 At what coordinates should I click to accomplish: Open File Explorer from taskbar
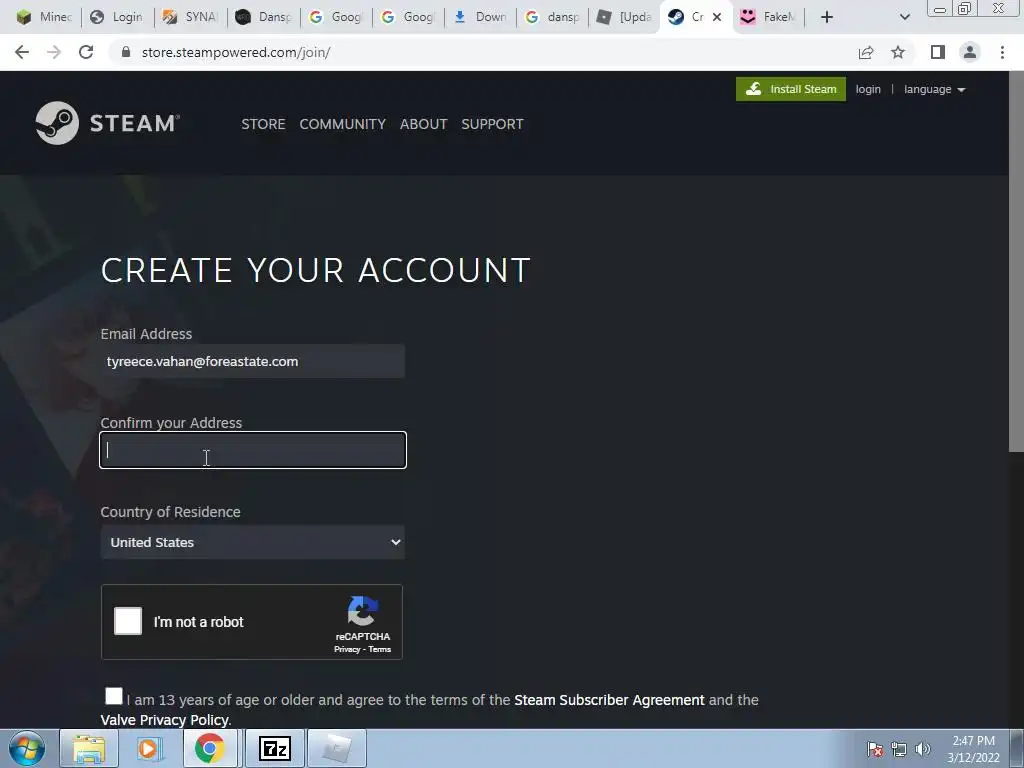89,748
